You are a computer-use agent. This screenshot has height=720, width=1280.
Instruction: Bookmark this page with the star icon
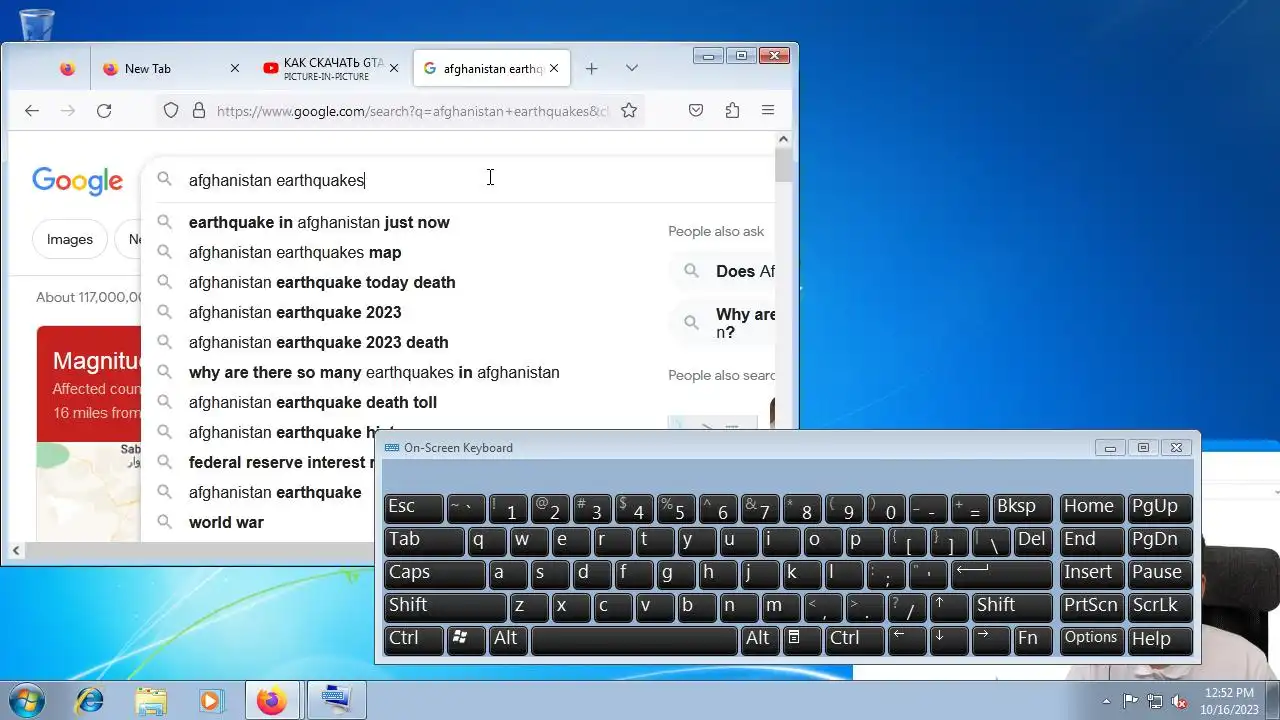(629, 111)
